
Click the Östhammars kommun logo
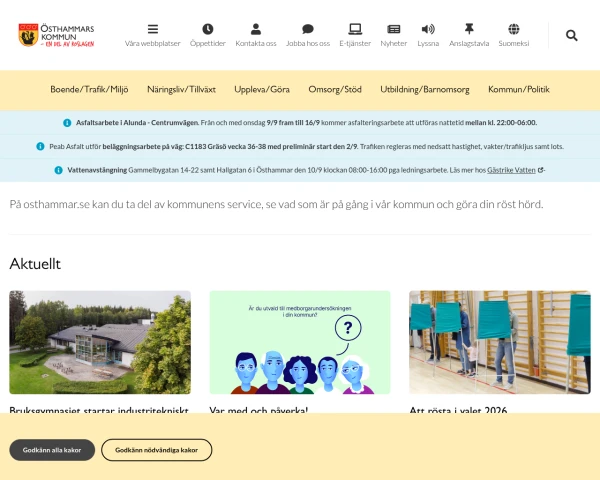coord(57,35)
